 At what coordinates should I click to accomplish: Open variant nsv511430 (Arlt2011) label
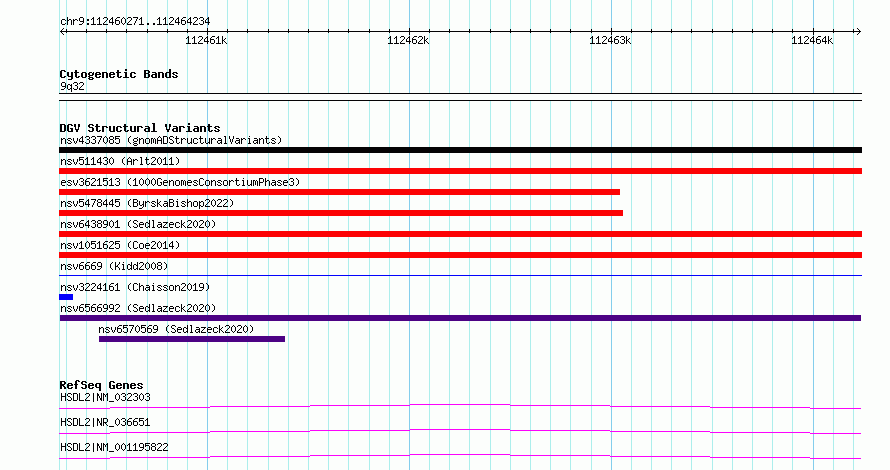[120, 161]
